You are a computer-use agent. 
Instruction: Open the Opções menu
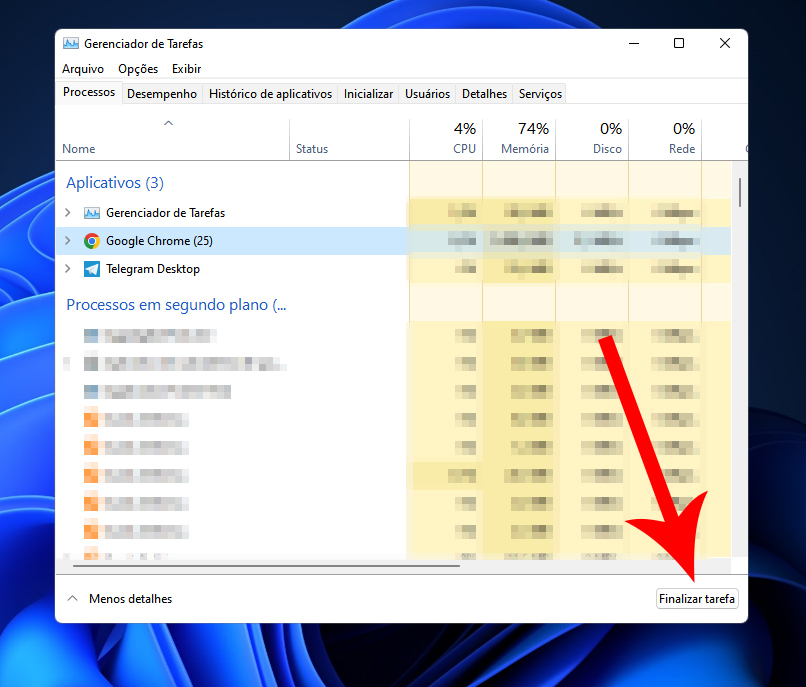tap(138, 69)
